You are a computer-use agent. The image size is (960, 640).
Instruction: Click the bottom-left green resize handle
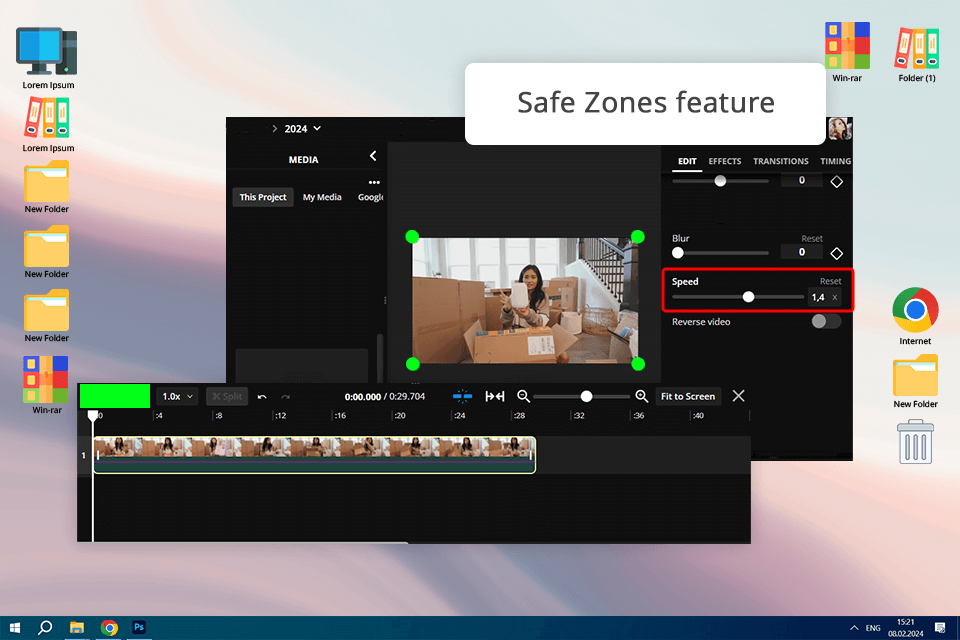(412, 364)
